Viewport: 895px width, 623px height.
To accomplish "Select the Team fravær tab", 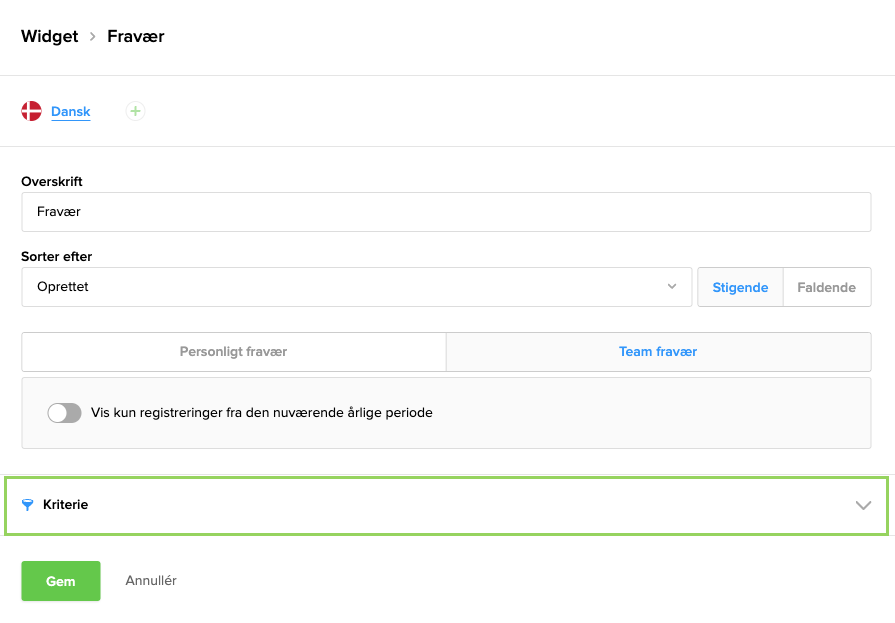I will click(x=658, y=352).
